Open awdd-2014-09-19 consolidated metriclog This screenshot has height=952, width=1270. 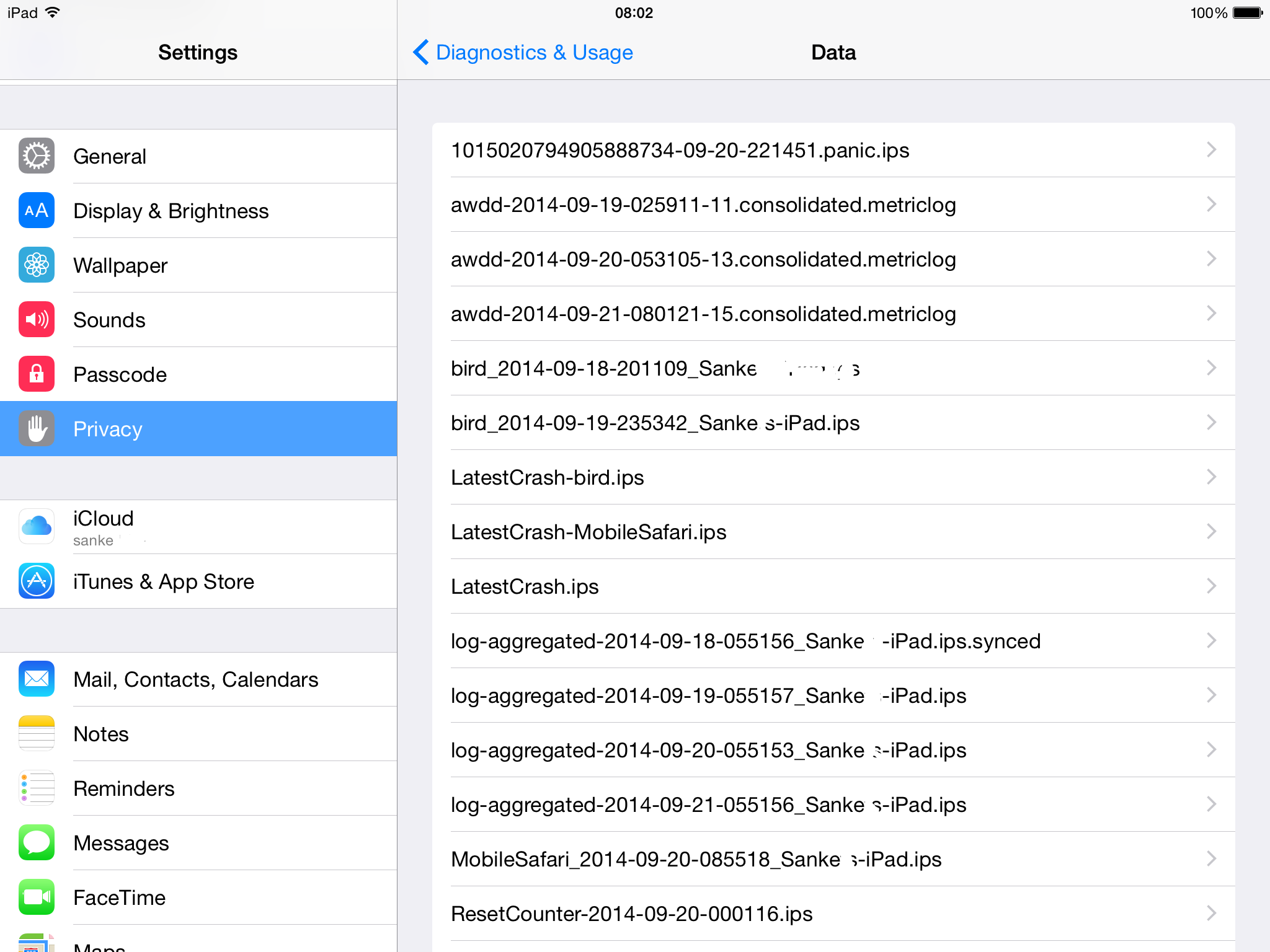click(x=703, y=205)
